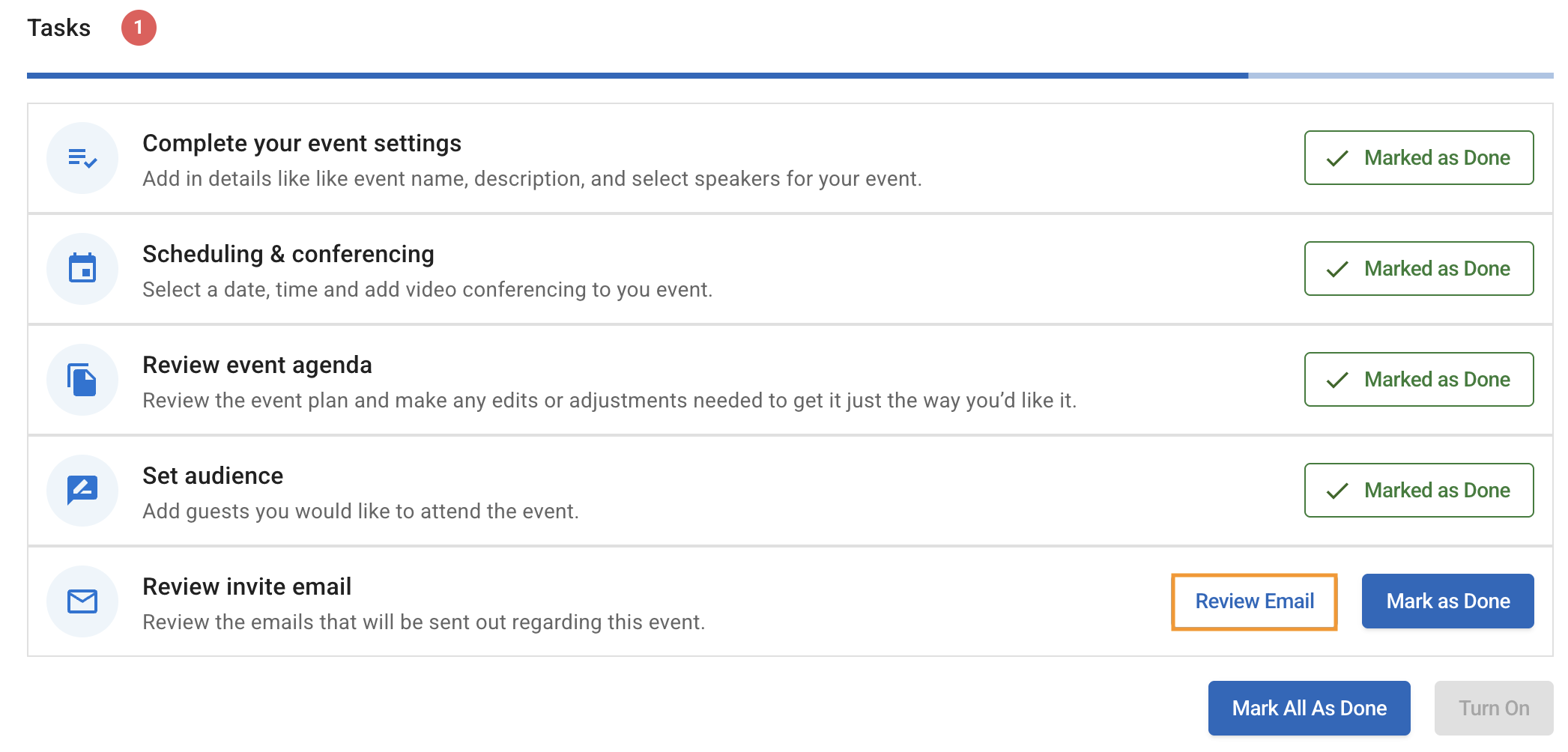Click the Review event agenda document icon
1568x752 pixels.
[x=82, y=380]
